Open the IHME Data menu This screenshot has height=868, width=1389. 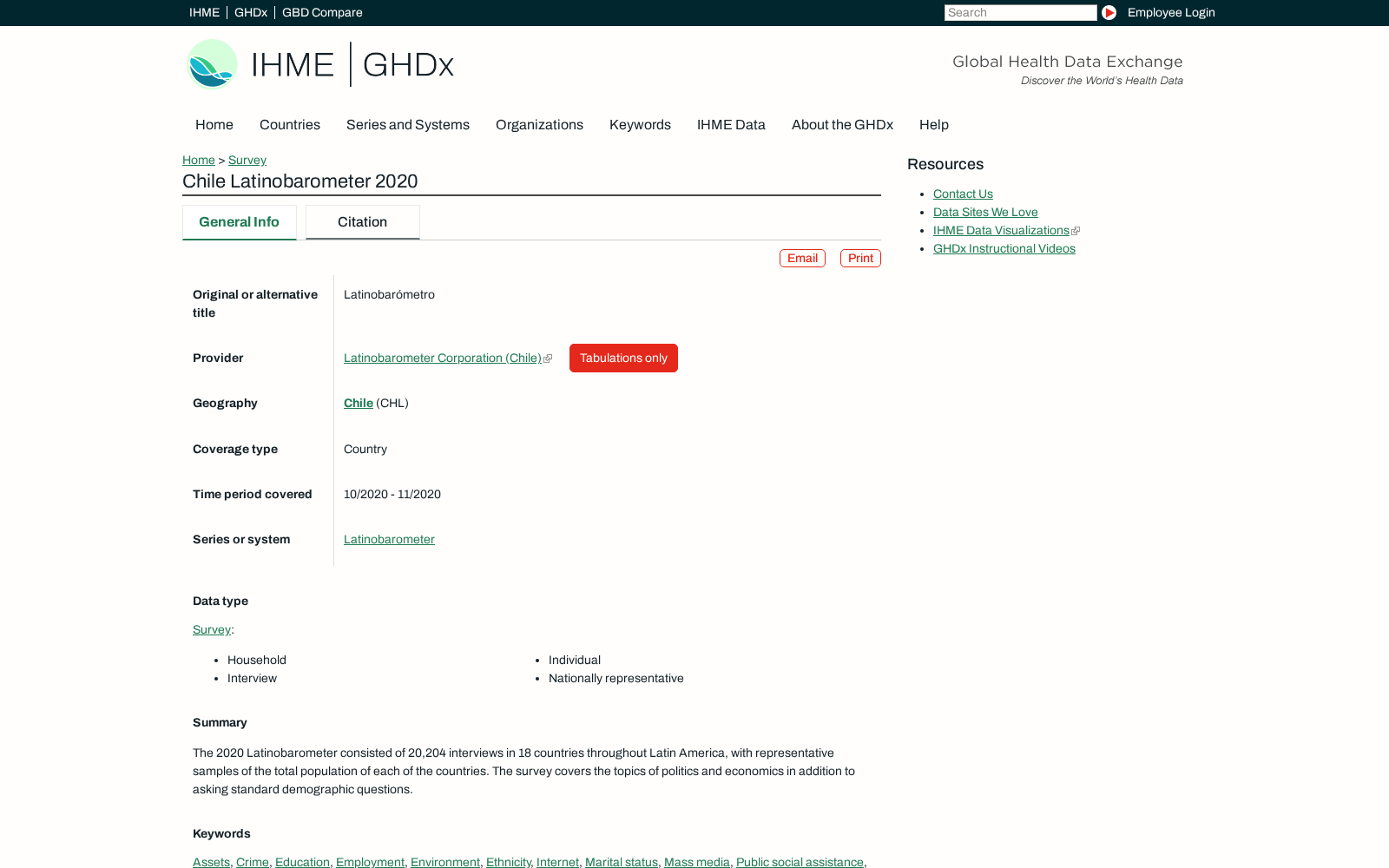click(x=731, y=125)
